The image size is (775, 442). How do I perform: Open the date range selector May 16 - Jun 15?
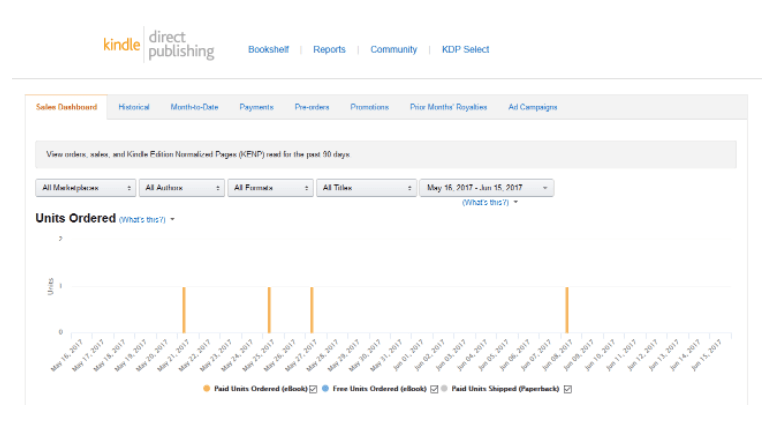click(486, 188)
